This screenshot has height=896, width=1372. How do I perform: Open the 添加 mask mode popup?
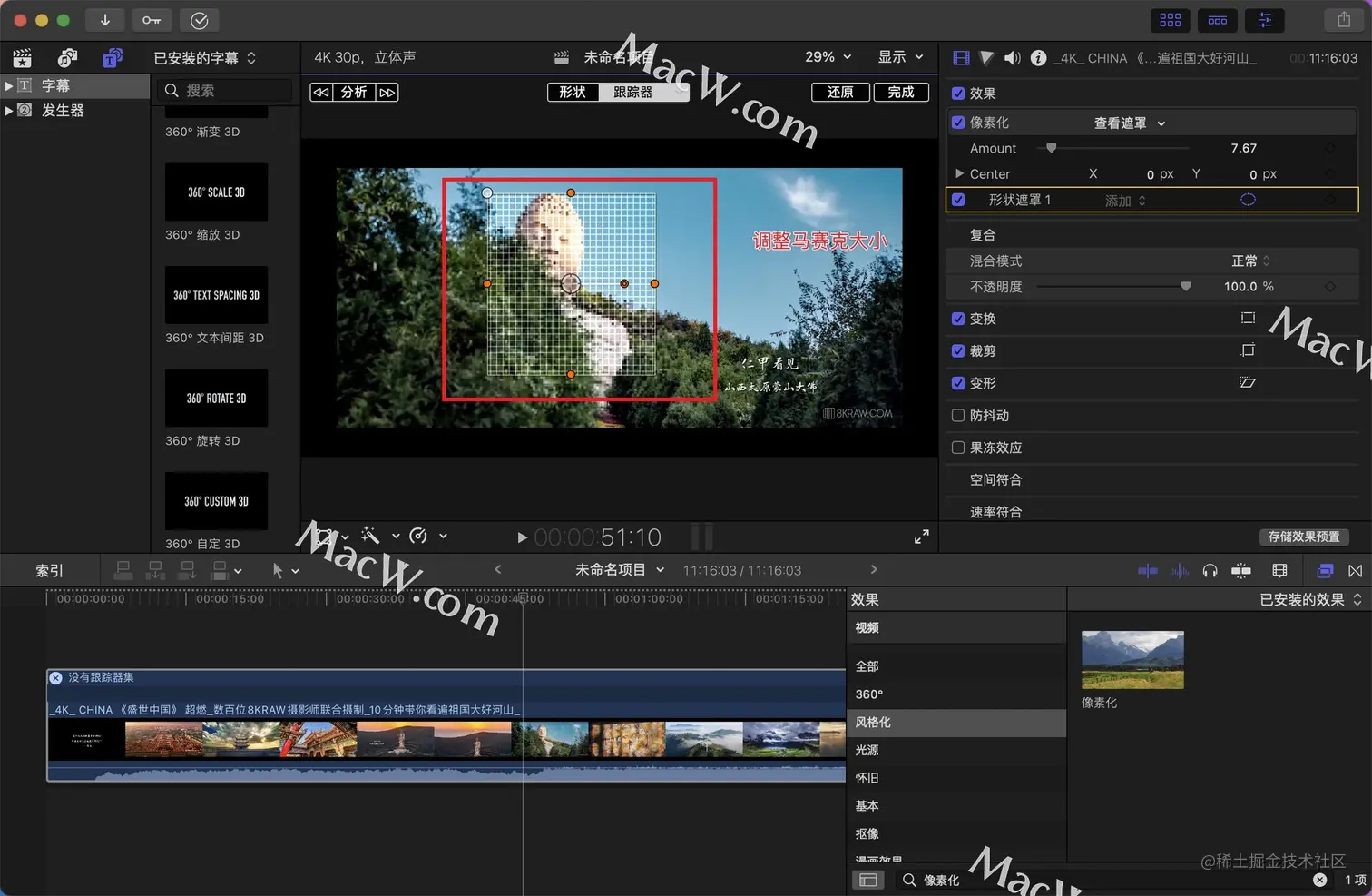click(x=1125, y=201)
